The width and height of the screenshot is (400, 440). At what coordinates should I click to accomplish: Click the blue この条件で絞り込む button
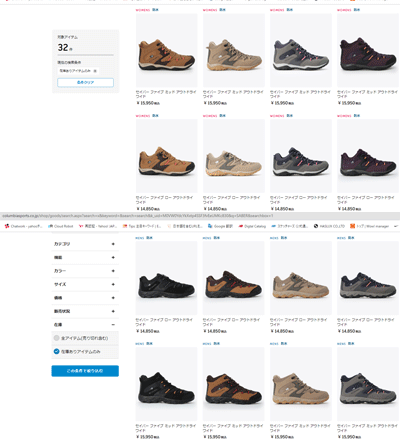pos(85,371)
